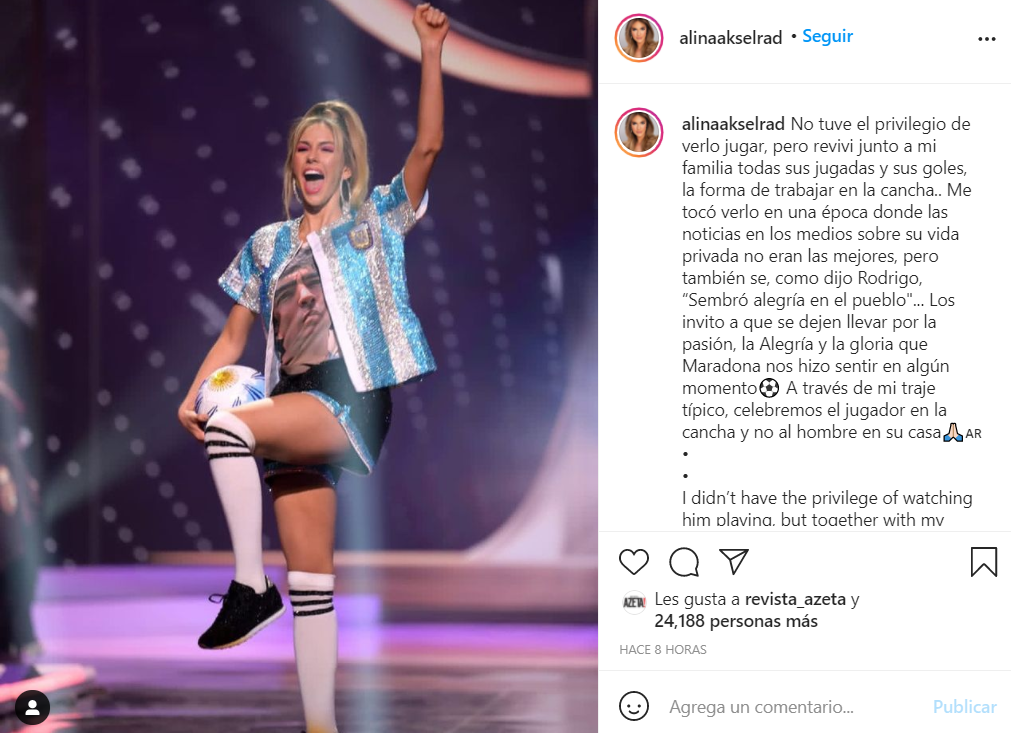Click the HACE 8 HORAS timestamp

click(x=663, y=650)
